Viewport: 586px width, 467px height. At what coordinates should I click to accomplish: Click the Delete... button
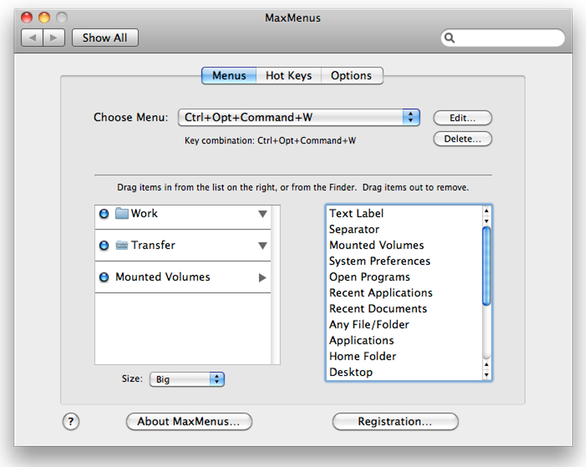(462, 139)
